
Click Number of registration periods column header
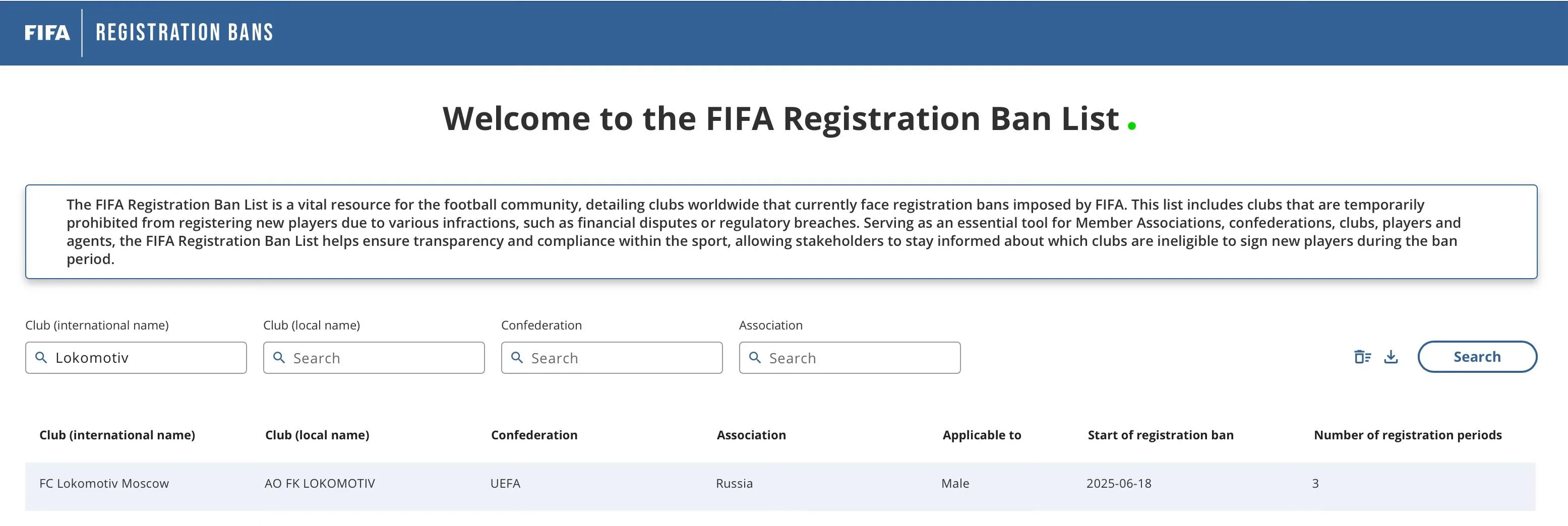(1407, 435)
